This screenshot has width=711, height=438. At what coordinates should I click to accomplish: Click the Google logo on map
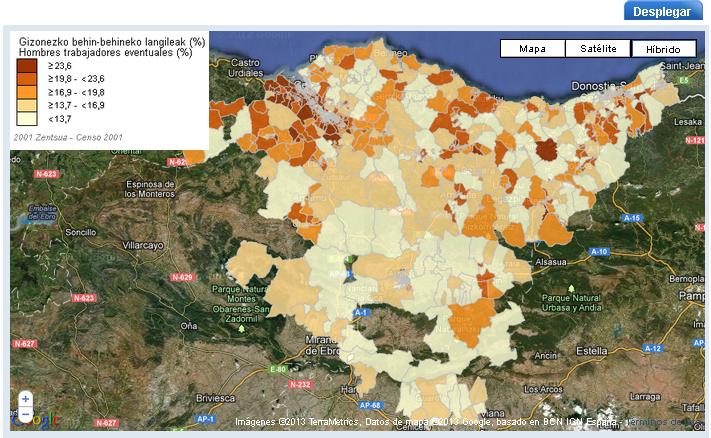(x=42, y=421)
